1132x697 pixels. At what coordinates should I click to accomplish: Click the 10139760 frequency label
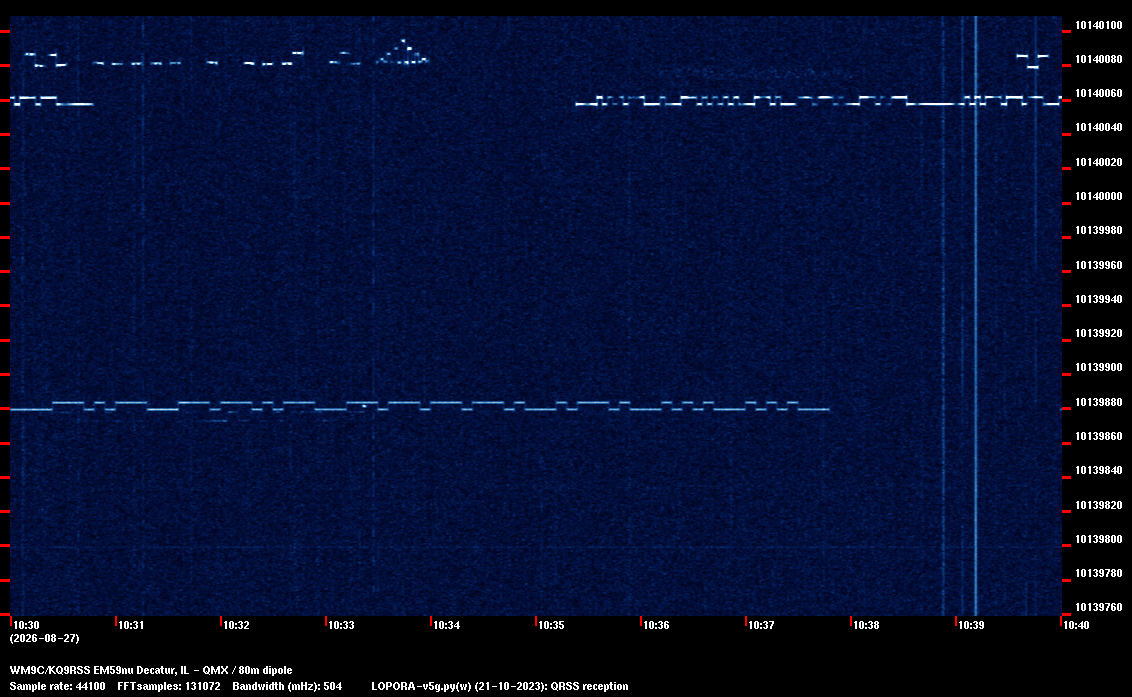click(x=1099, y=607)
